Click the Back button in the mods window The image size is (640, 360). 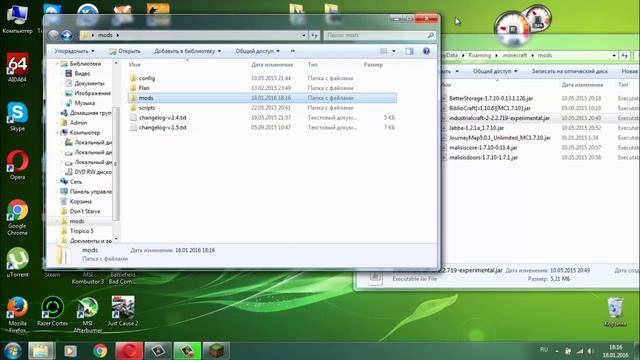point(53,36)
